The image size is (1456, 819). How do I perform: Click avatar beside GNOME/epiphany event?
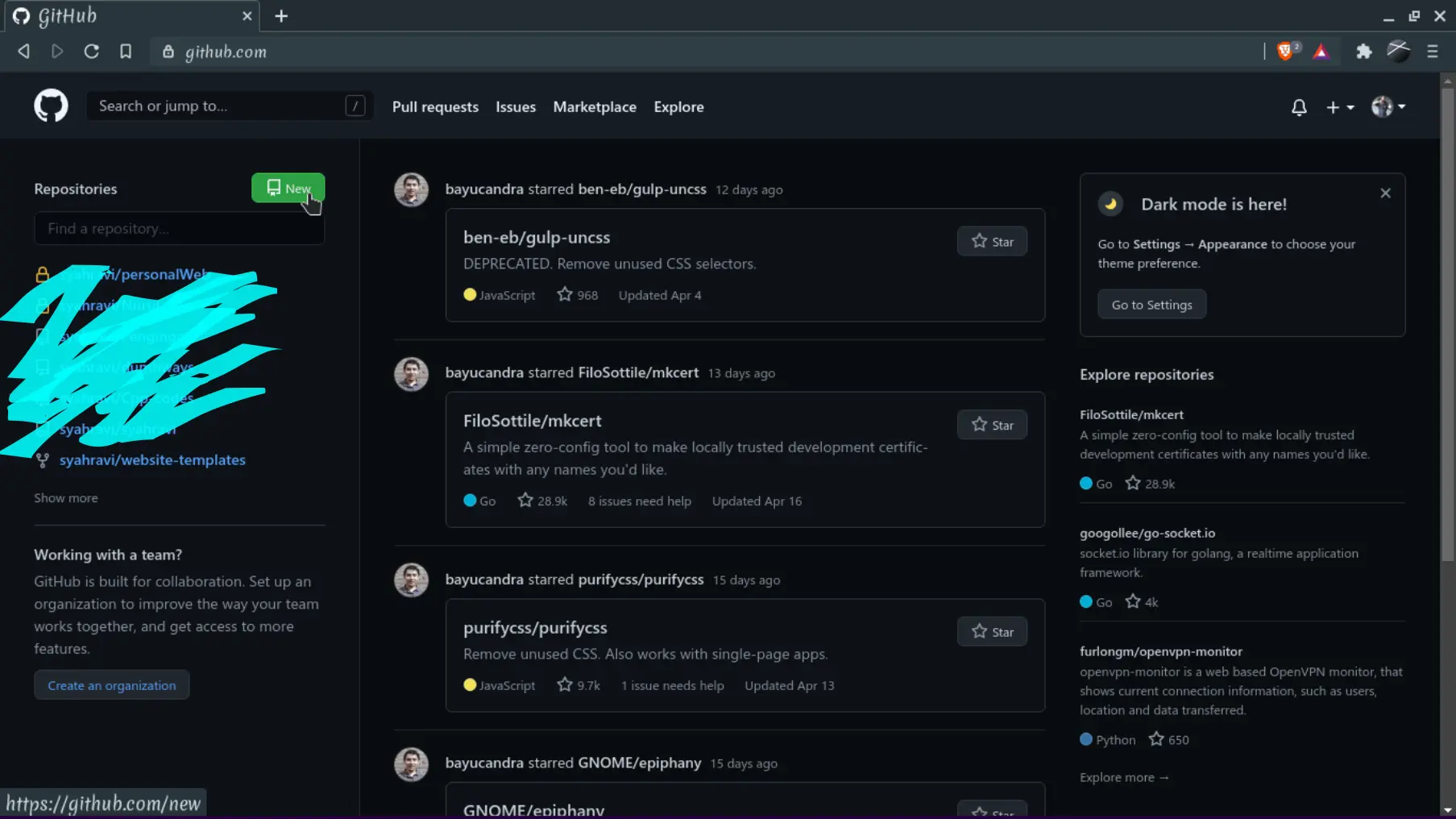tap(411, 764)
